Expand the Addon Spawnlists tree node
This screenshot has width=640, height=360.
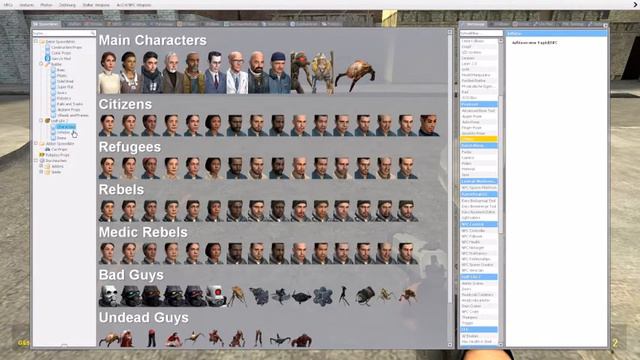click(36, 144)
